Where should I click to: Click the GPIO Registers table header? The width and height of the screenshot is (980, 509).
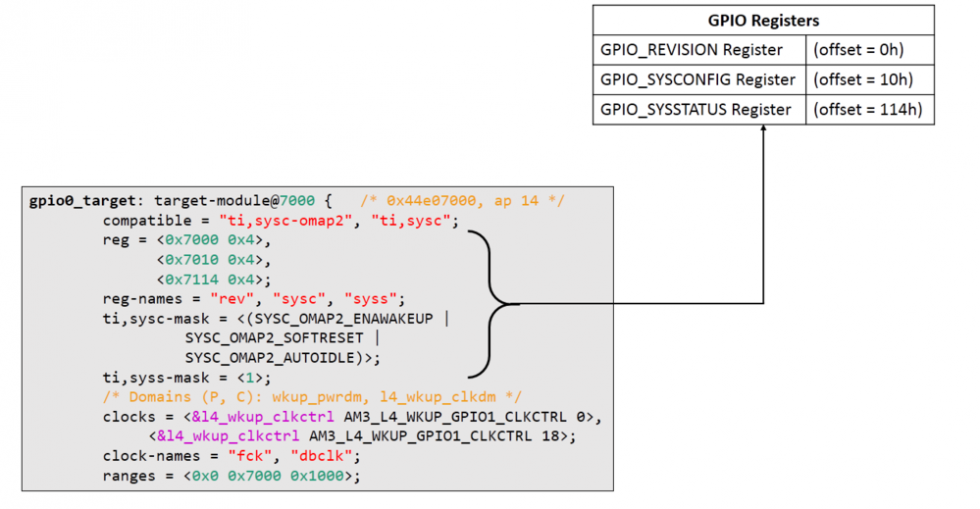click(x=763, y=21)
